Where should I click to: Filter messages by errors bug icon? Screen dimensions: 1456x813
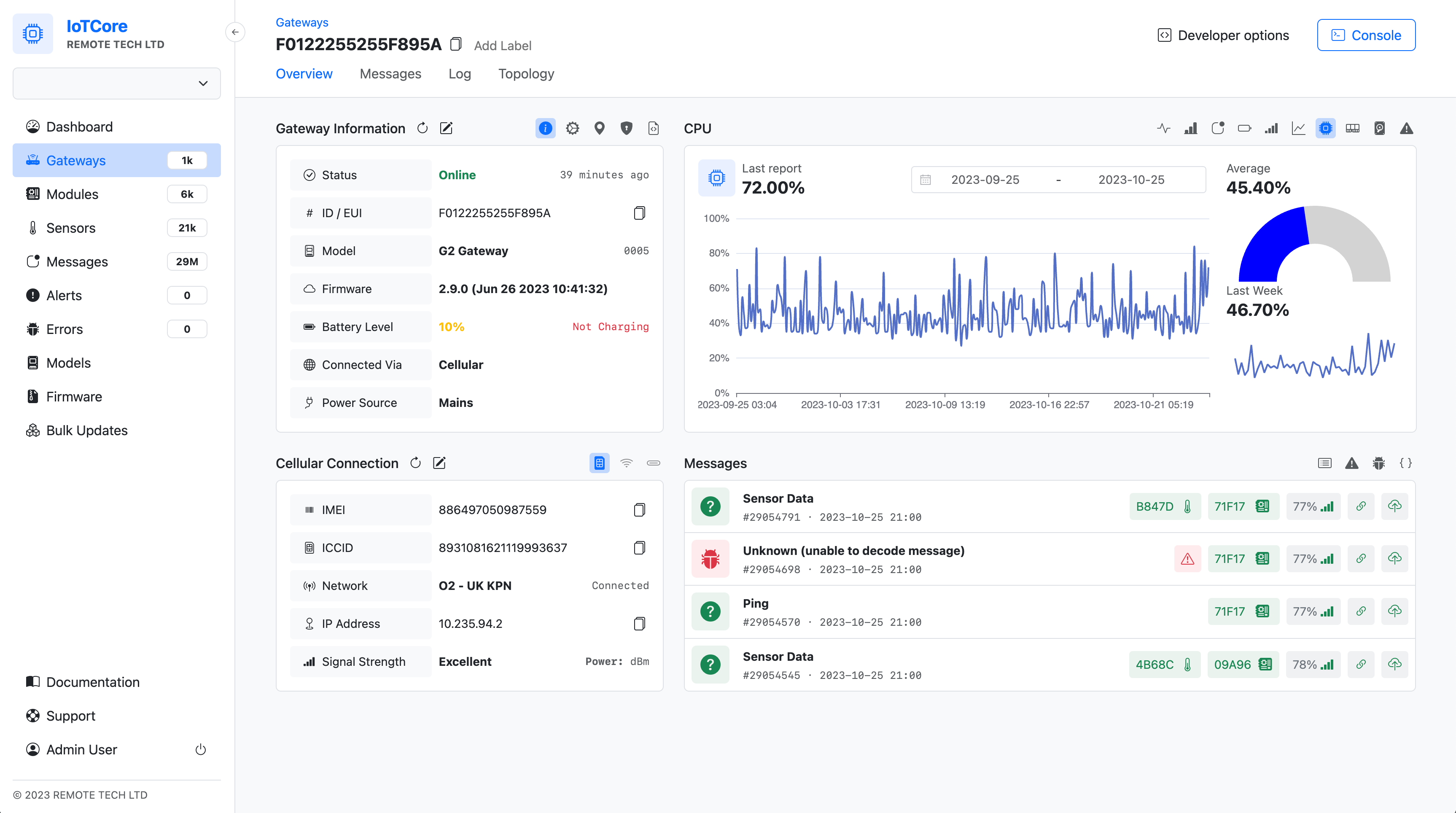(x=1379, y=463)
